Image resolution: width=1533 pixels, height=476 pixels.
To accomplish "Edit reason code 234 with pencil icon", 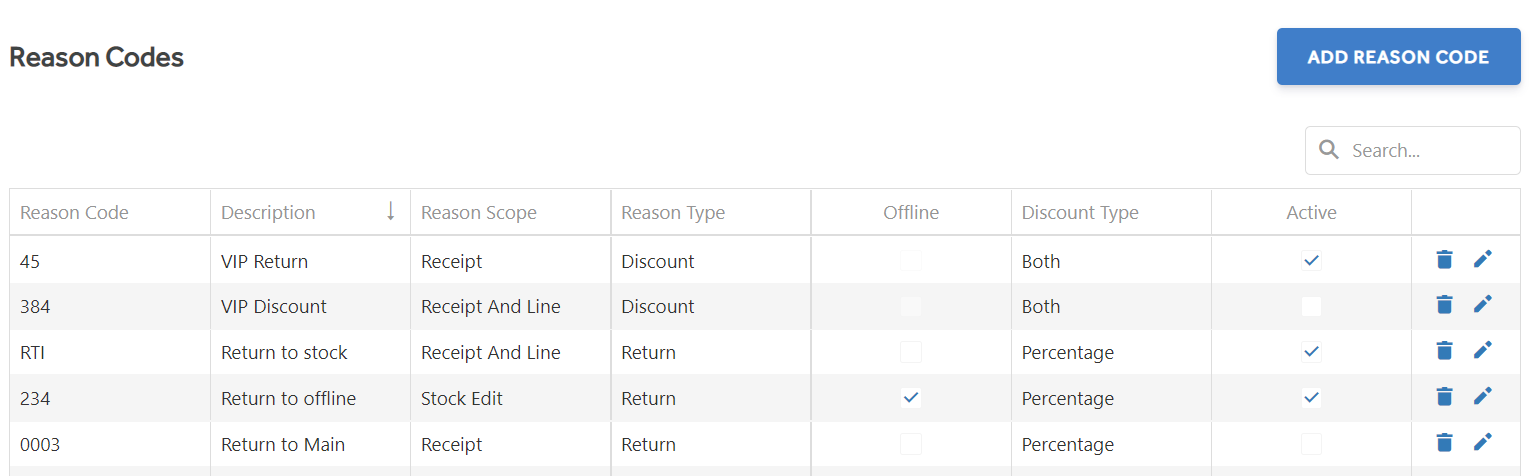I will (x=1482, y=397).
